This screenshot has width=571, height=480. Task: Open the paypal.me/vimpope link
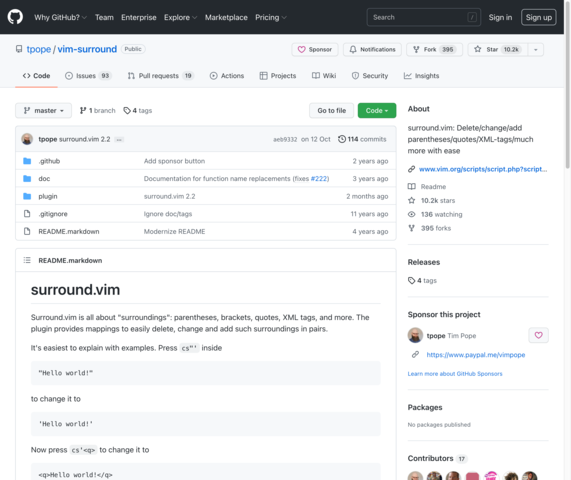point(476,355)
